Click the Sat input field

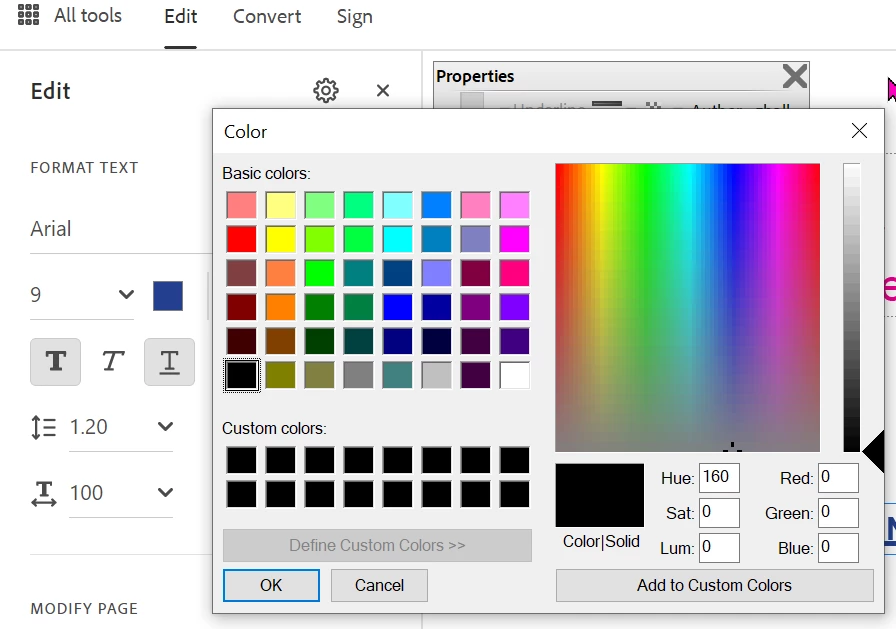click(719, 512)
